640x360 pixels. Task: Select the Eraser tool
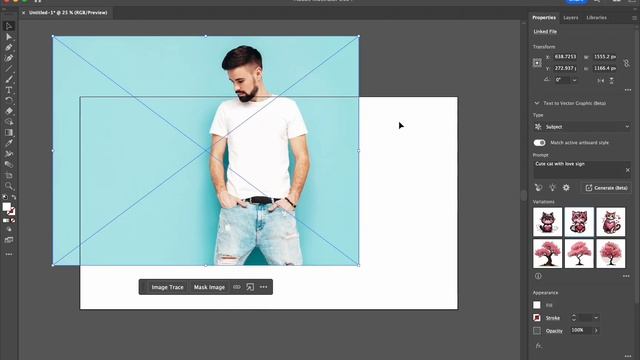point(9,111)
